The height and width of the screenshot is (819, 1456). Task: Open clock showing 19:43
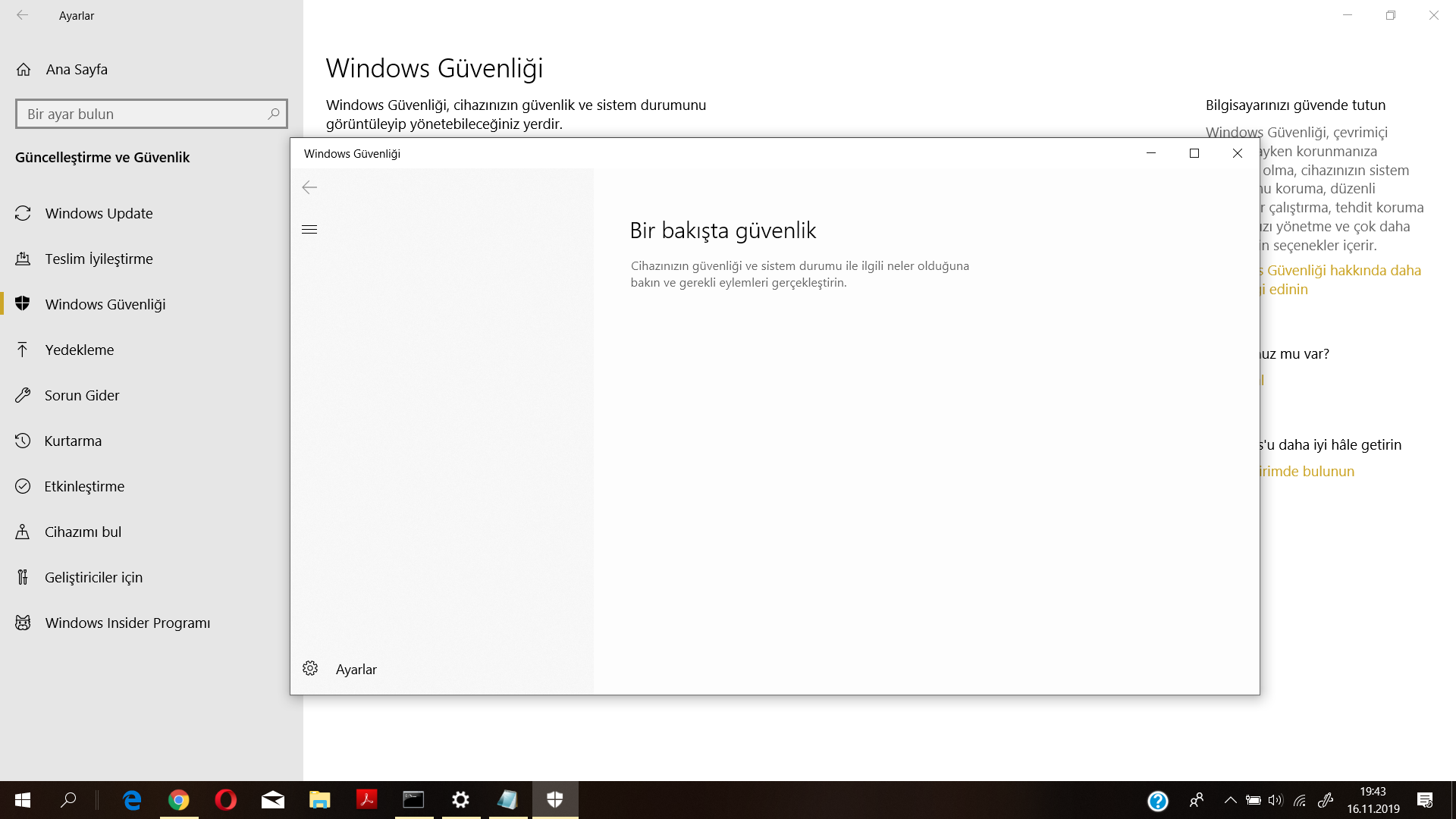coord(1373,800)
